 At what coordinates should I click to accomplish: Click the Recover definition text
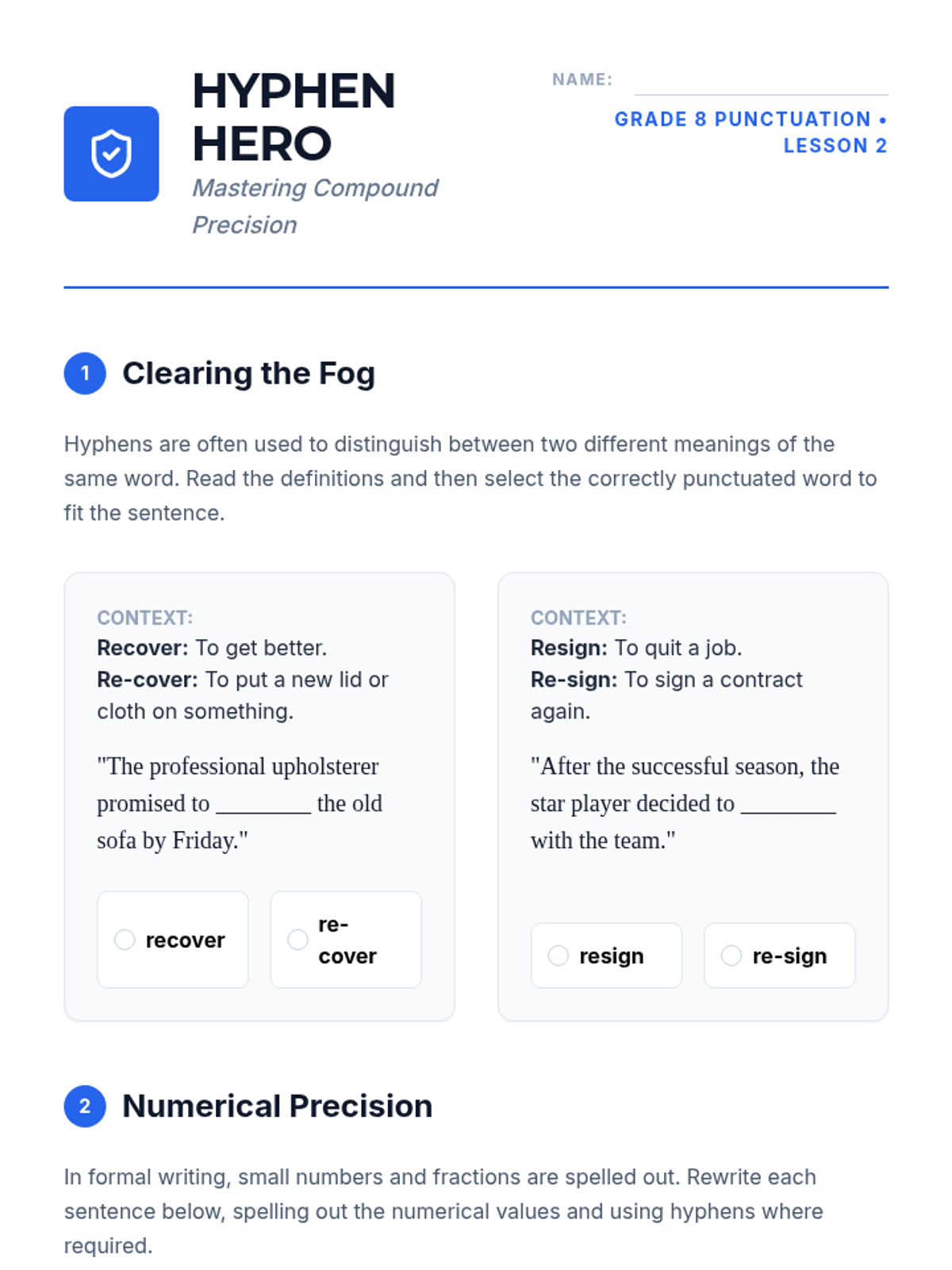click(212, 648)
